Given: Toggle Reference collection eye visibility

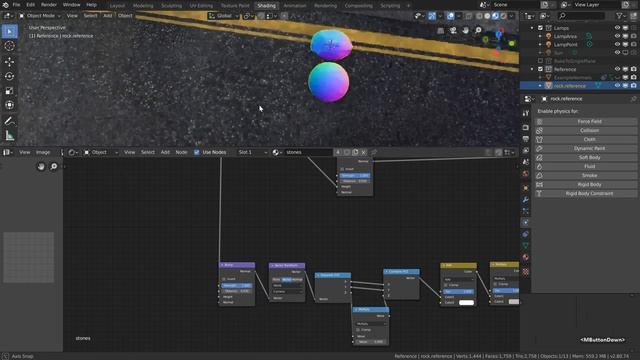Looking at the screenshot, I should pyautogui.click(x=617, y=69).
